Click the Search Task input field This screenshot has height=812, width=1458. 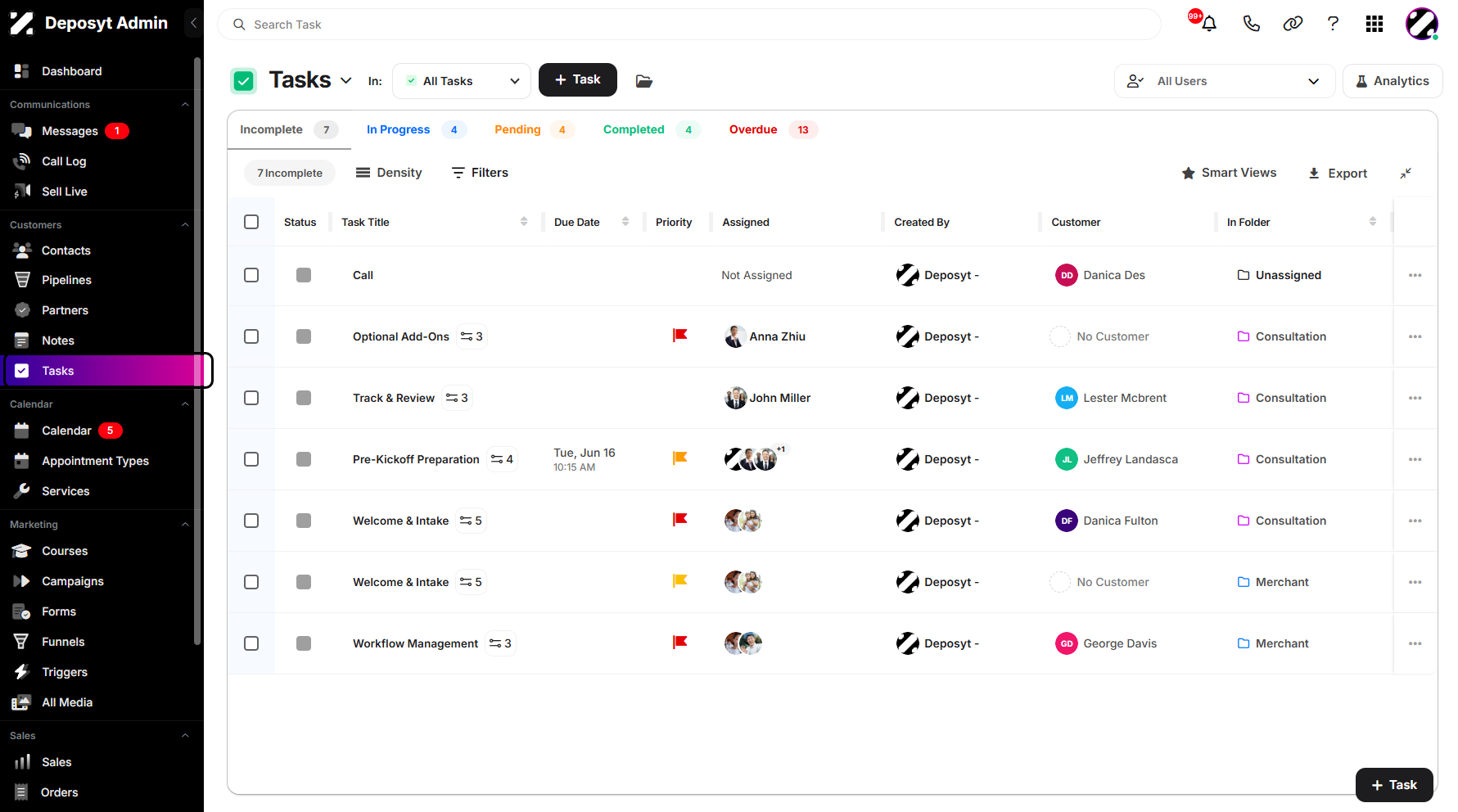pos(689,25)
